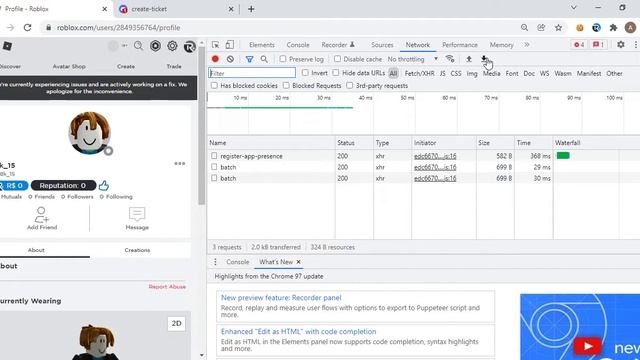Open the register-app-presence initiator link

coord(435,156)
